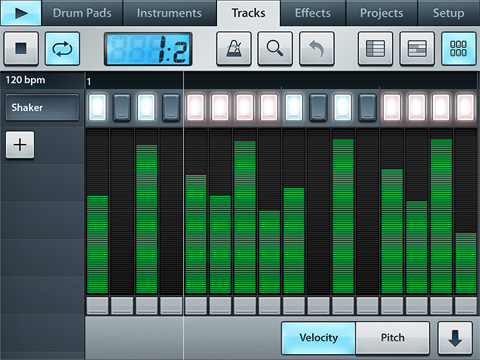Viewport: 480px width, 360px height.
Task: Switch to track list view icon
Action: 375,48
